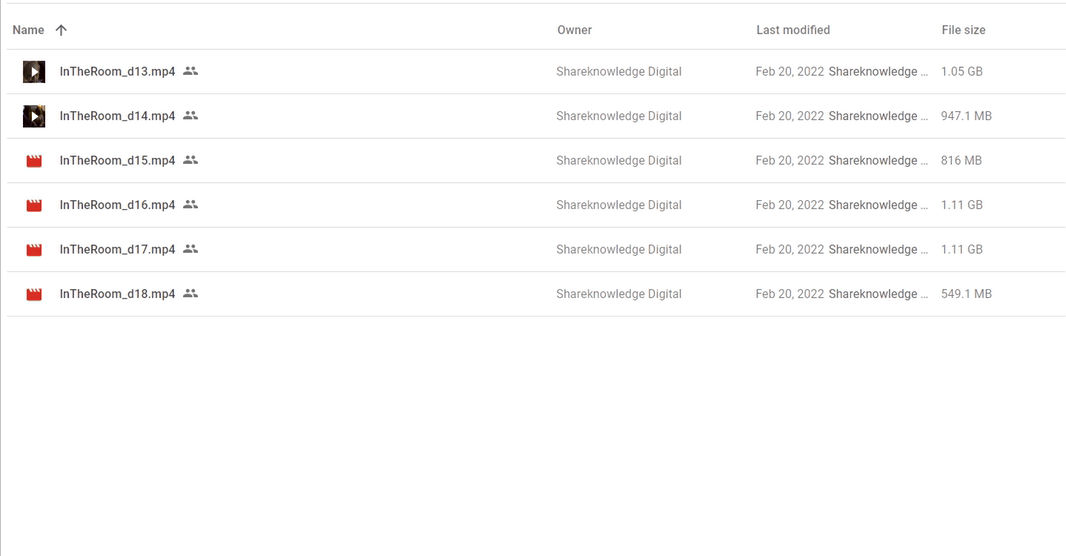Click the red video icon for InTheRoom_d18.mp4
Image resolution: width=1066 pixels, height=556 pixels.
tap(34, 294)
